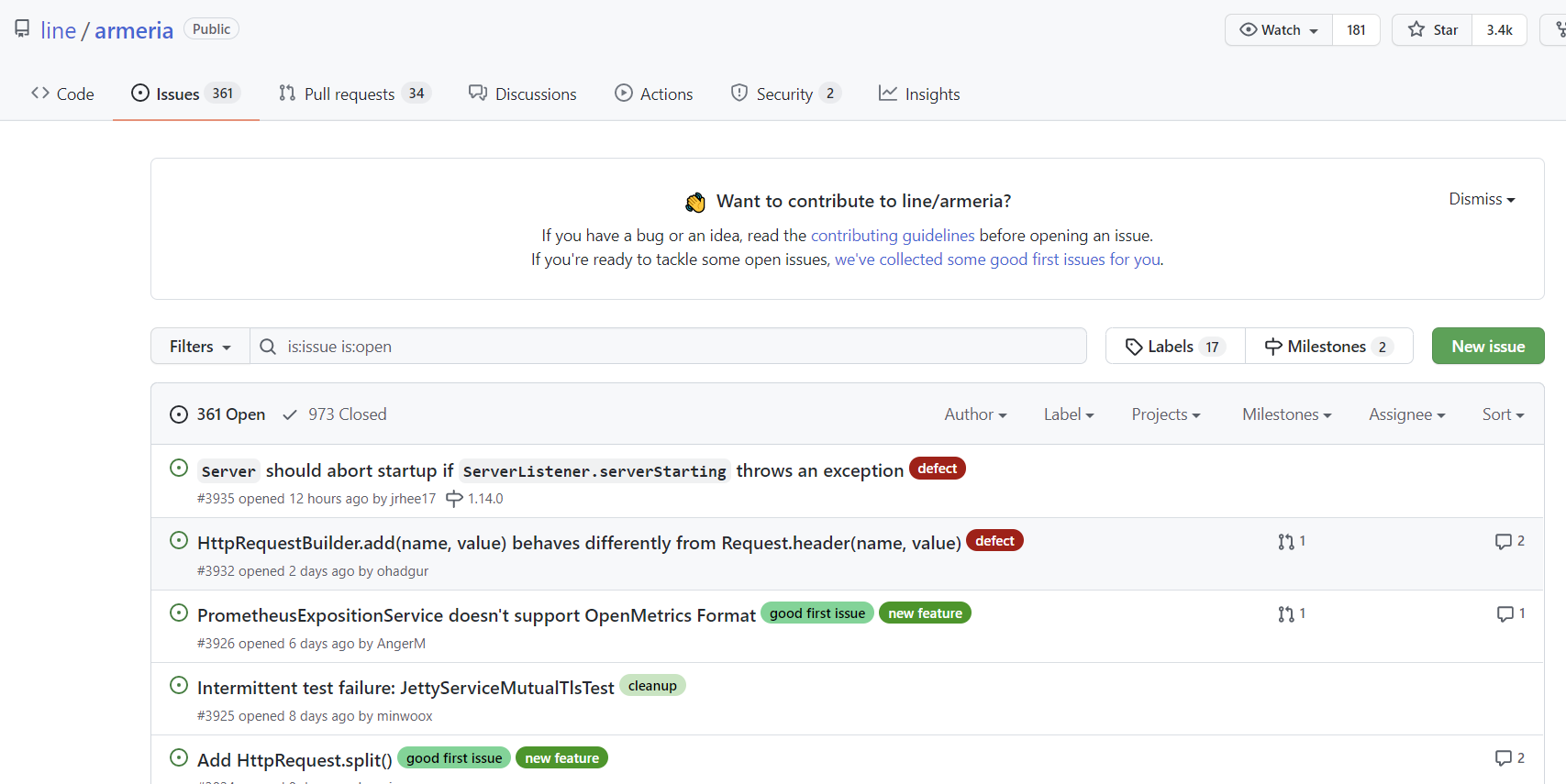Click the 1.14.0 milestone icon on issue #3935
This screenshot has height=784, width=1566.
(x=454, y=499)
